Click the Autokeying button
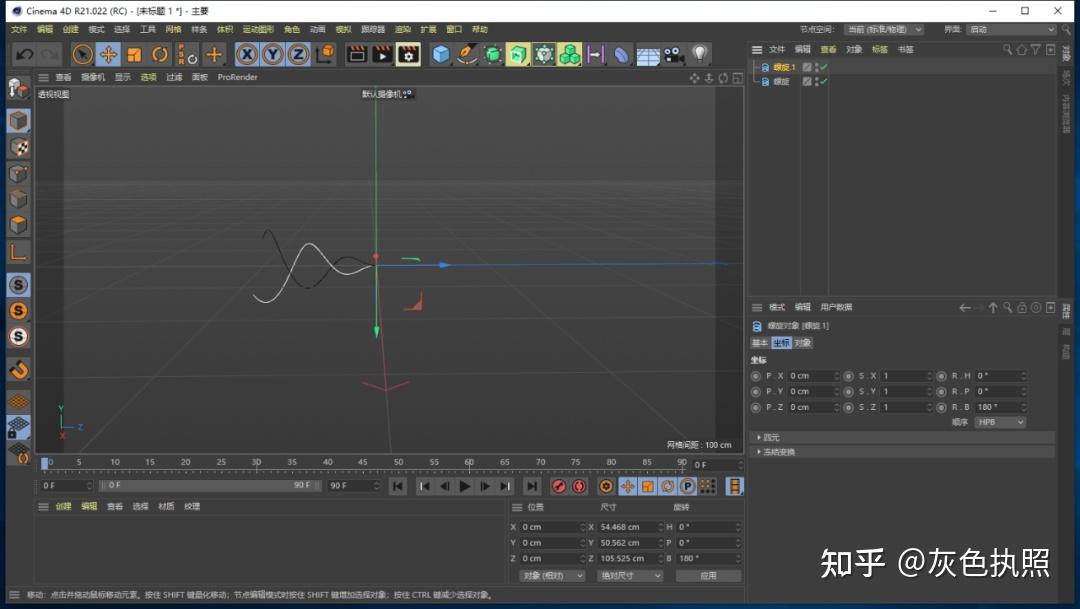 pyautogui.click(x=579, y=486)
